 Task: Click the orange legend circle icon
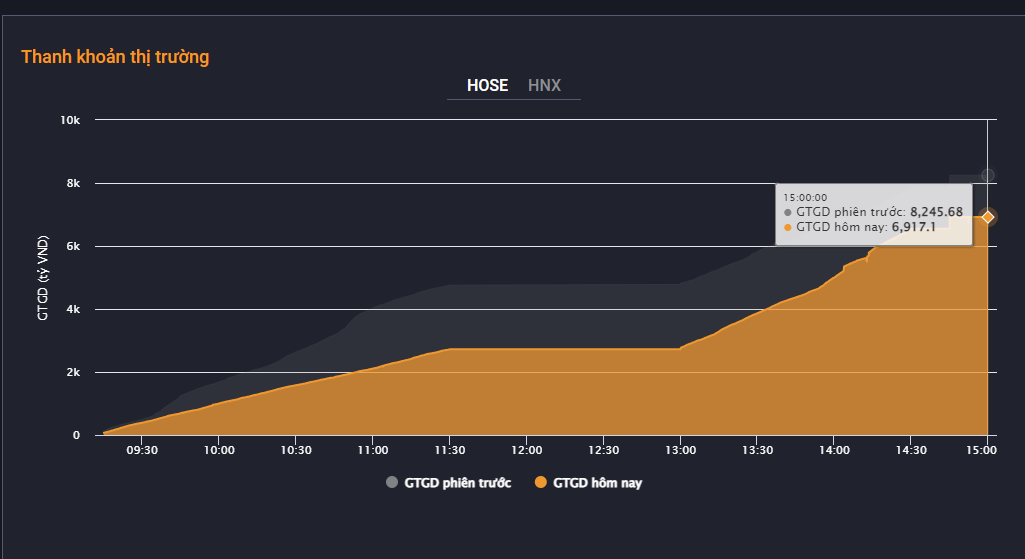click(541, 483)
